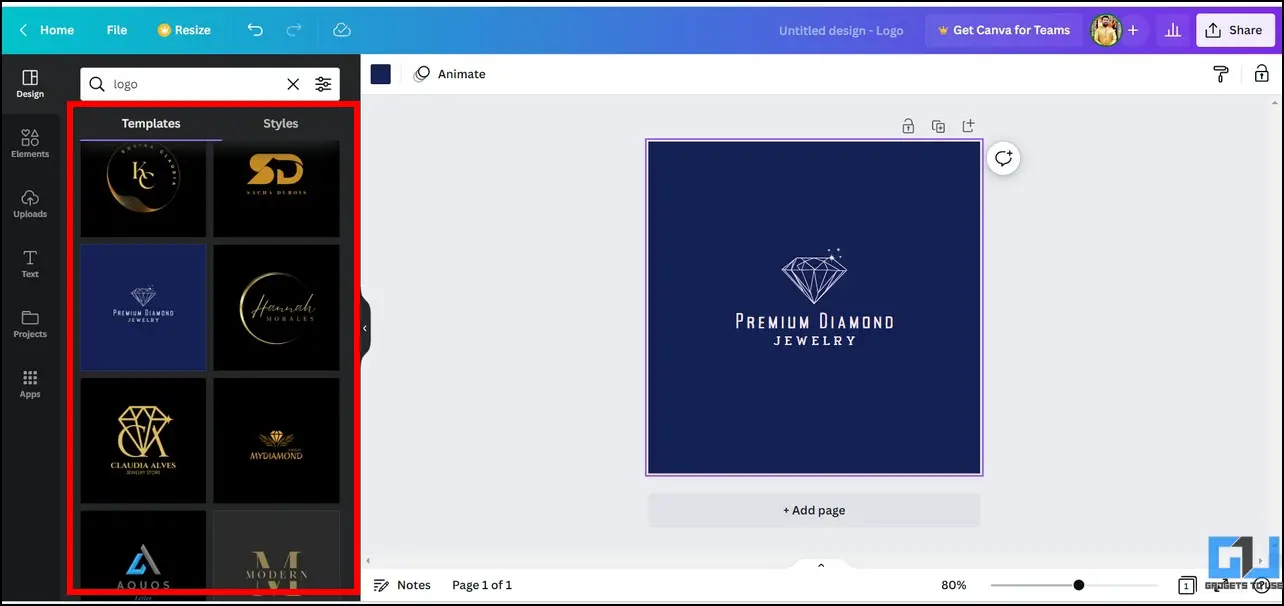
Task: Open the Notes panel
Action: pos(402,585)
